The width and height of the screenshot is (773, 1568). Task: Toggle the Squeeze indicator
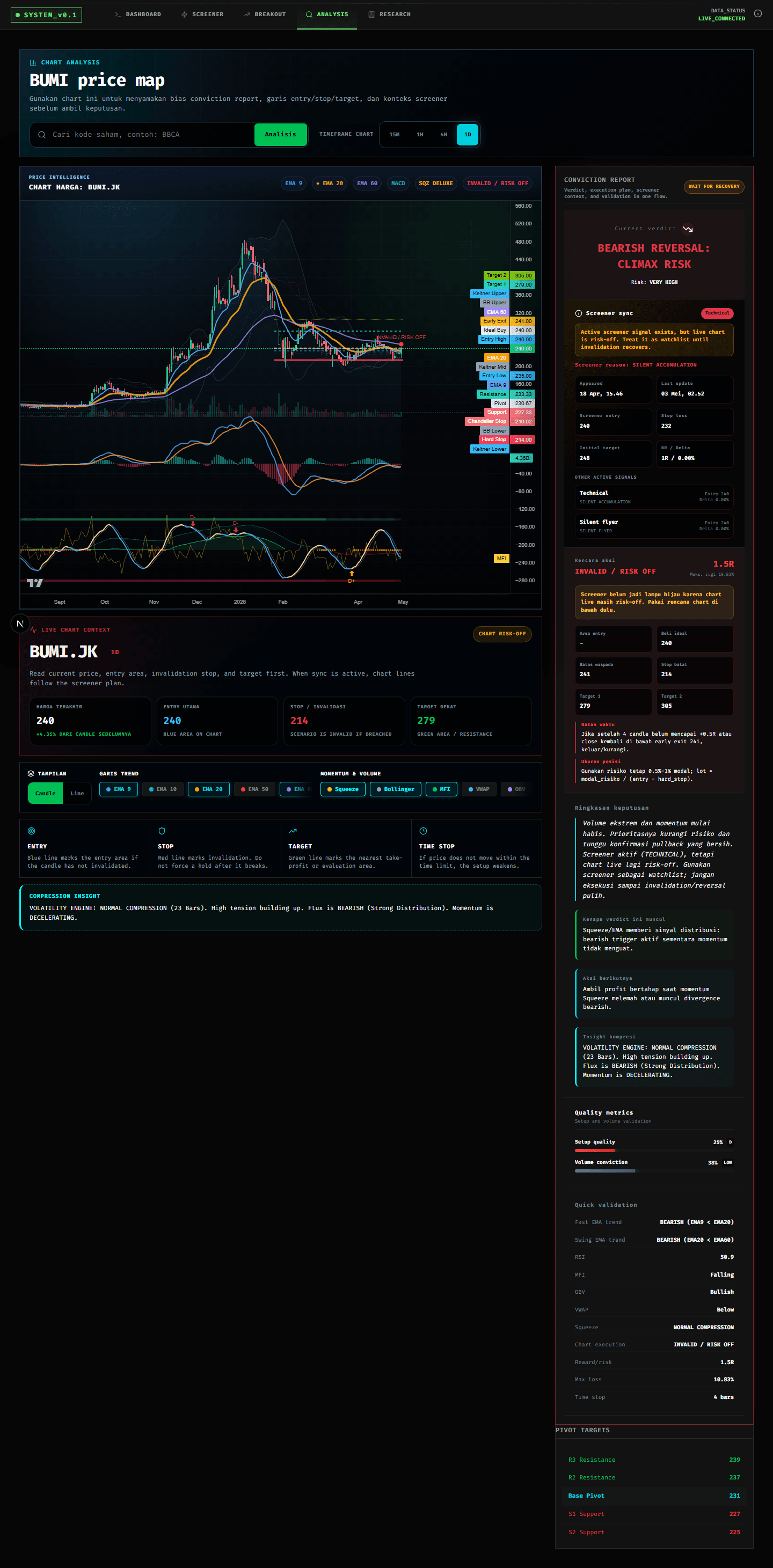point(343,789)
